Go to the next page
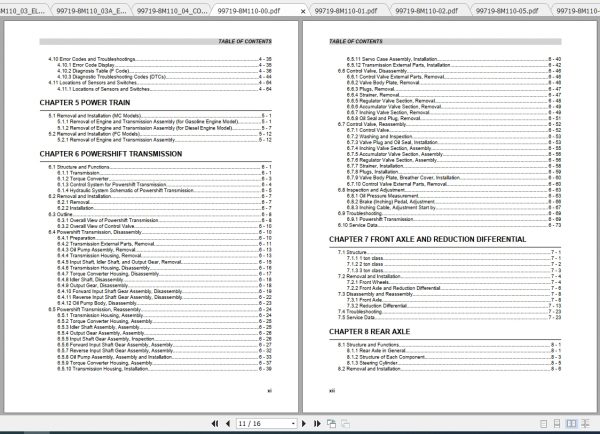Screen dimensions: 600x434 [304, 424]
